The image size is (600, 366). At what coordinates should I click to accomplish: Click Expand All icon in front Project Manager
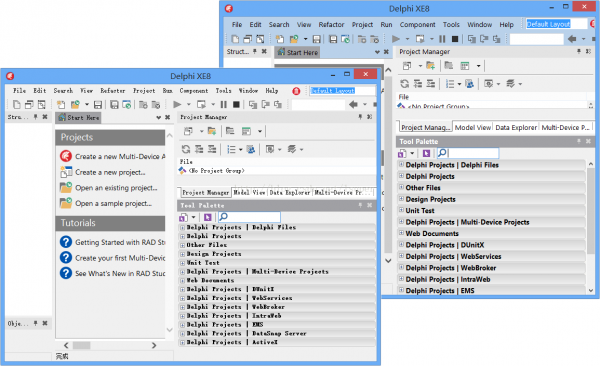pyautogui.click(x=199, y=149)
